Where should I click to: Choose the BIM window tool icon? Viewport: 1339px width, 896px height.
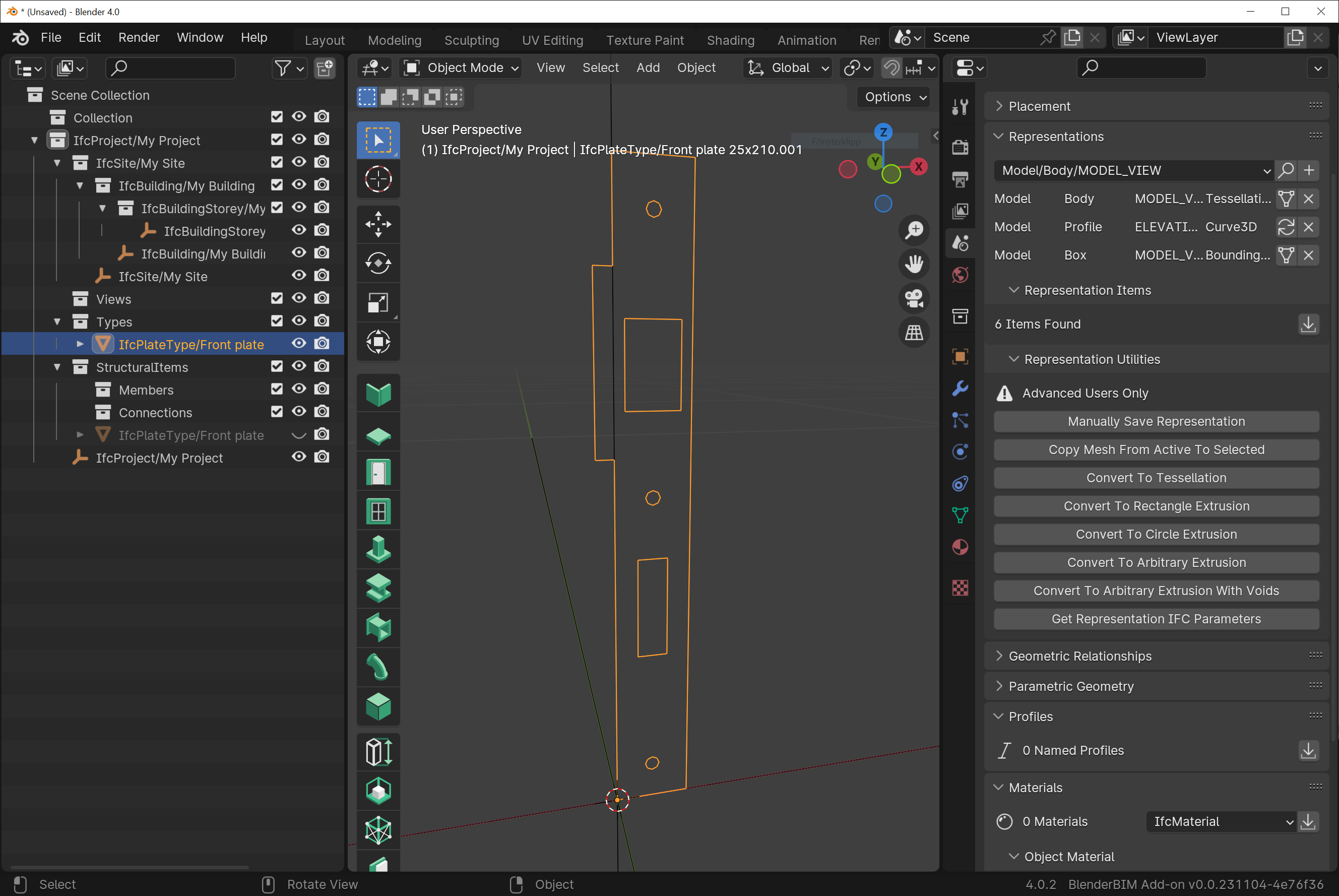378,511
